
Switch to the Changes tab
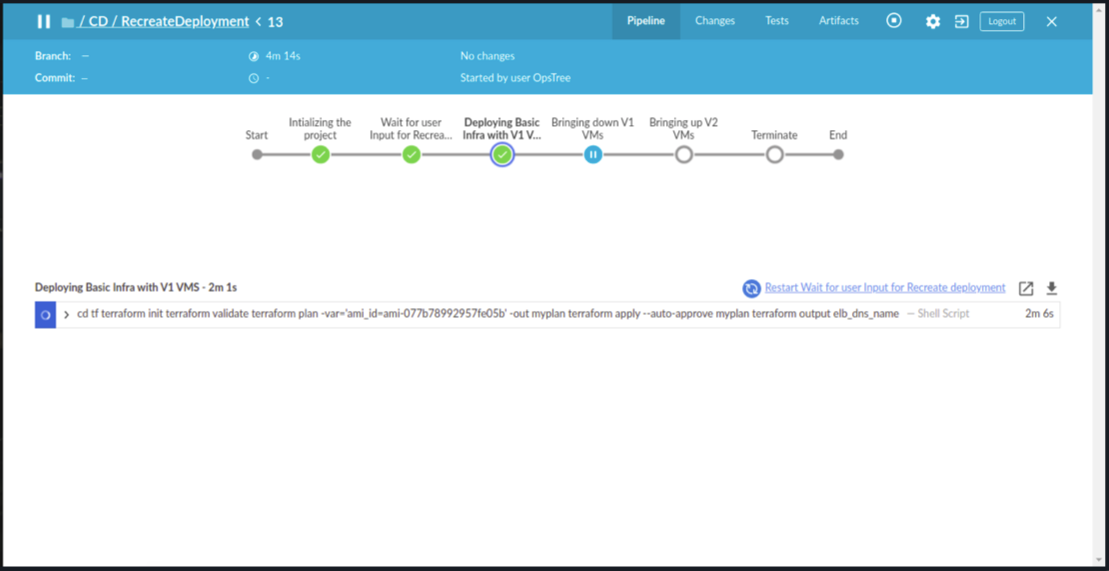coord(714,21)
